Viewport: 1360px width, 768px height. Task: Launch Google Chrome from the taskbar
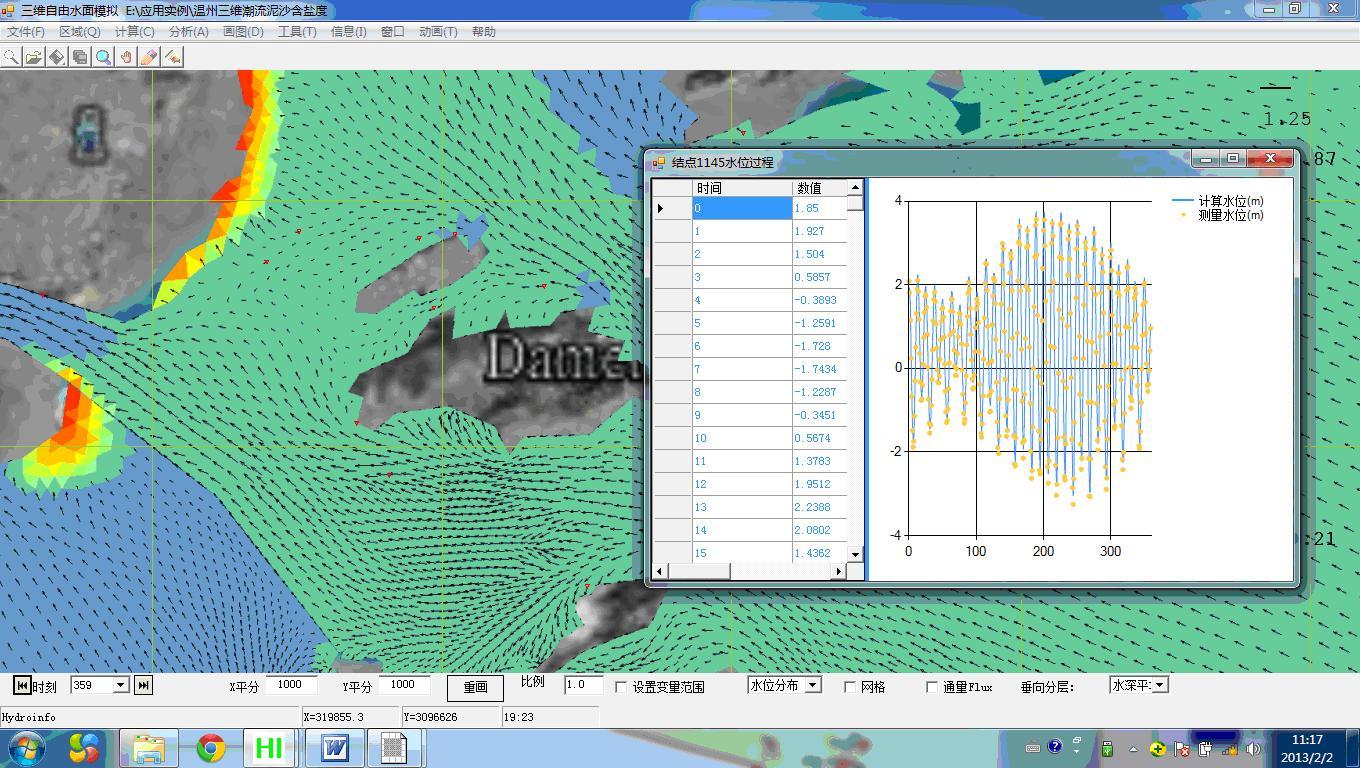[210, 747]
